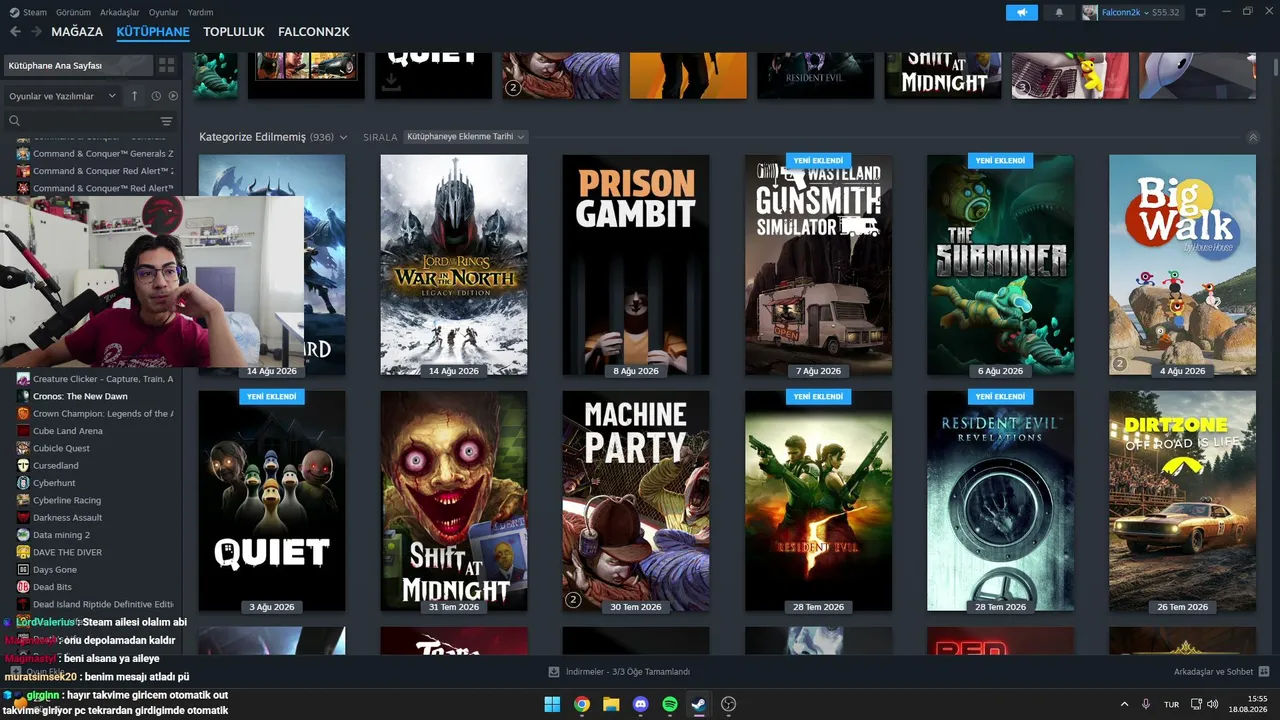Filter game list by ready to play

pyautogui.click(x=173, y=96)
